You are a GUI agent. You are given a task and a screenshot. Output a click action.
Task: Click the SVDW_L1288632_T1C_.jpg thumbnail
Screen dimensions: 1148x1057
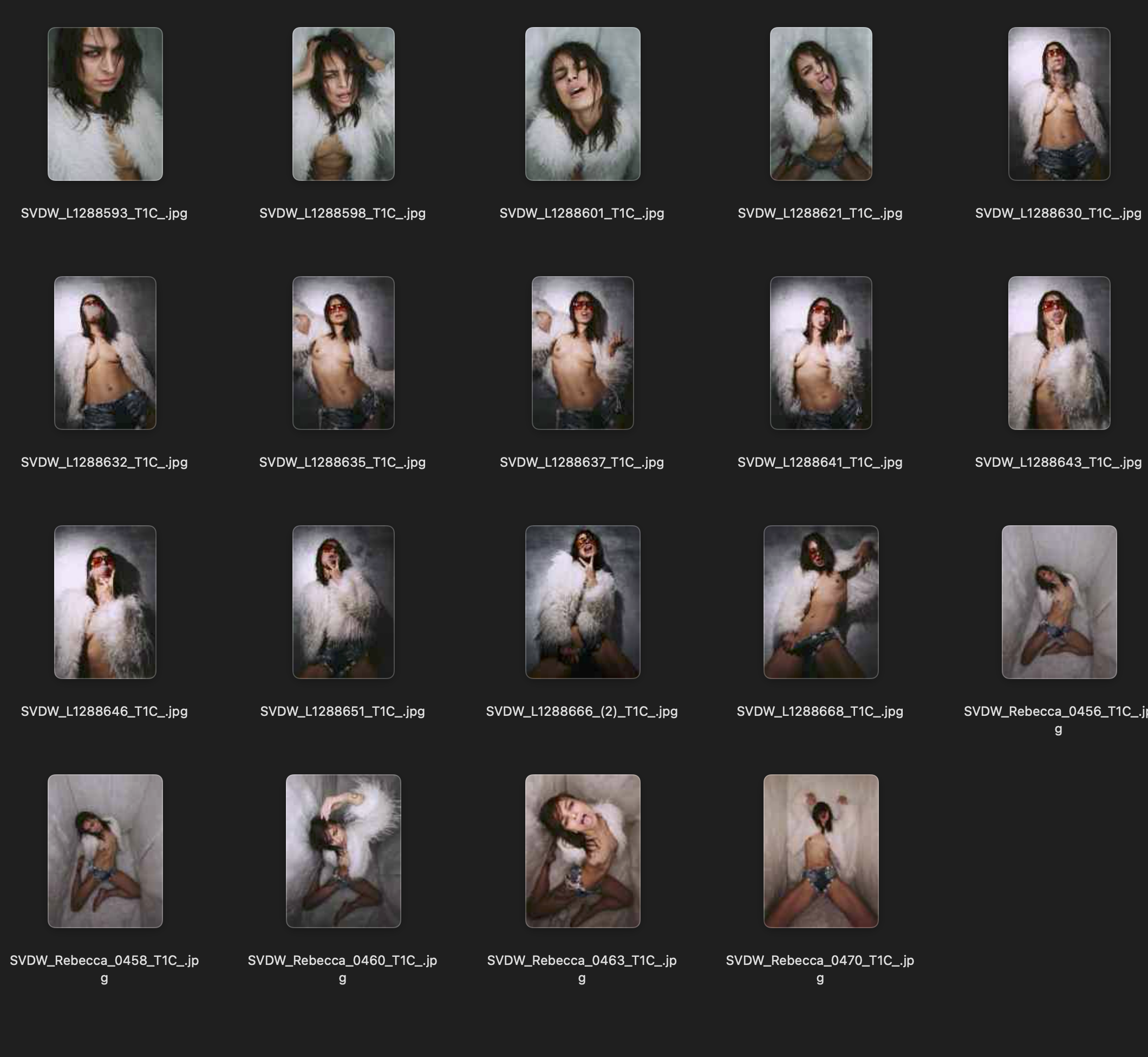coord(105,353)
